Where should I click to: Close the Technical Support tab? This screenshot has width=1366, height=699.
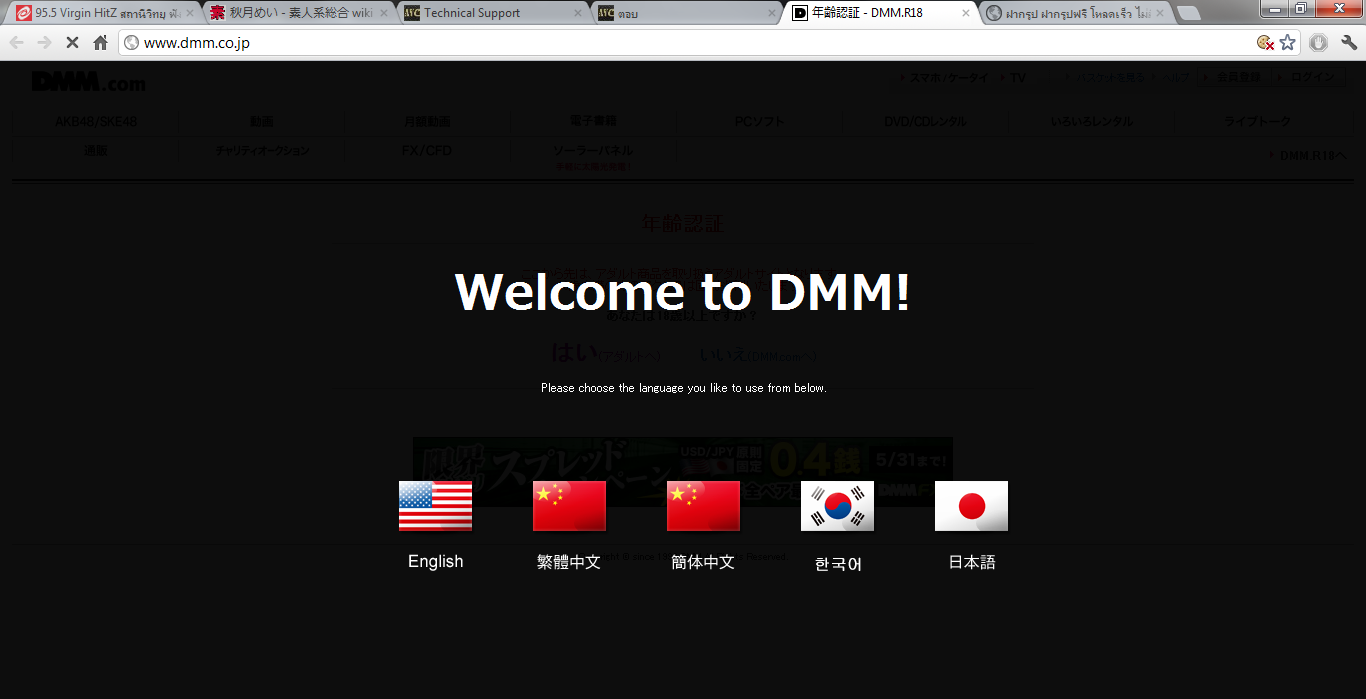(579, 13)
